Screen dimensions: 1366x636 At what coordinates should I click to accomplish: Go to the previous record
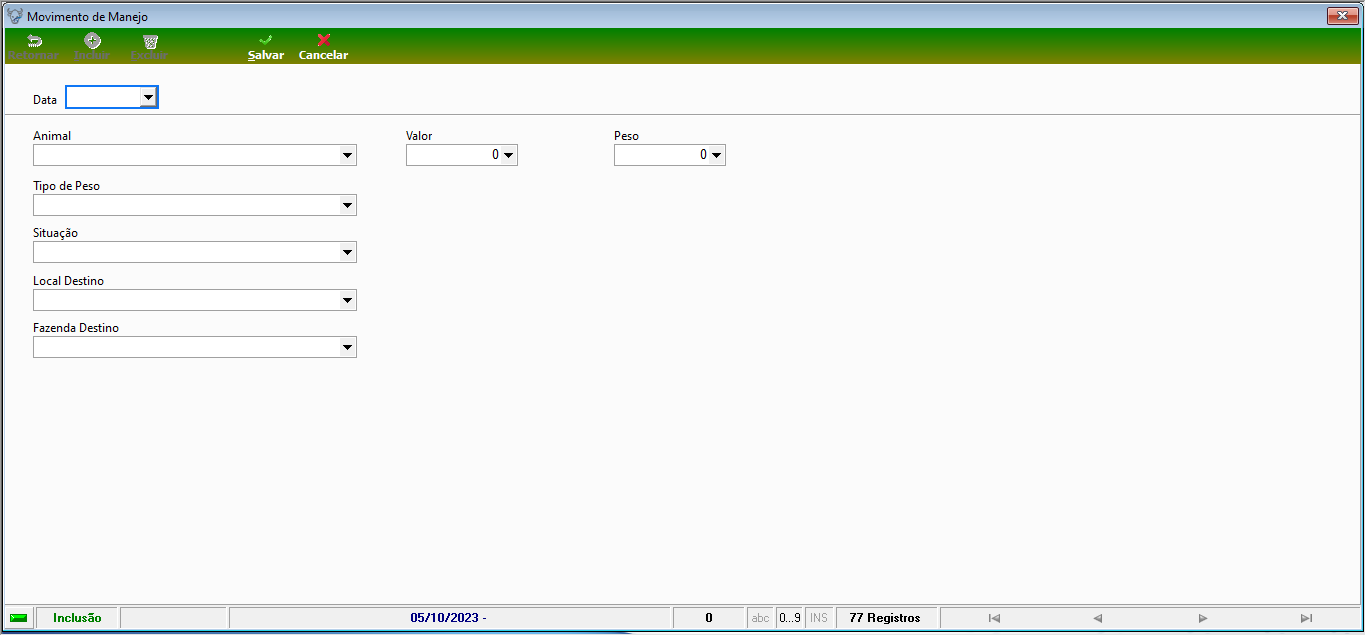point(1097,618)
